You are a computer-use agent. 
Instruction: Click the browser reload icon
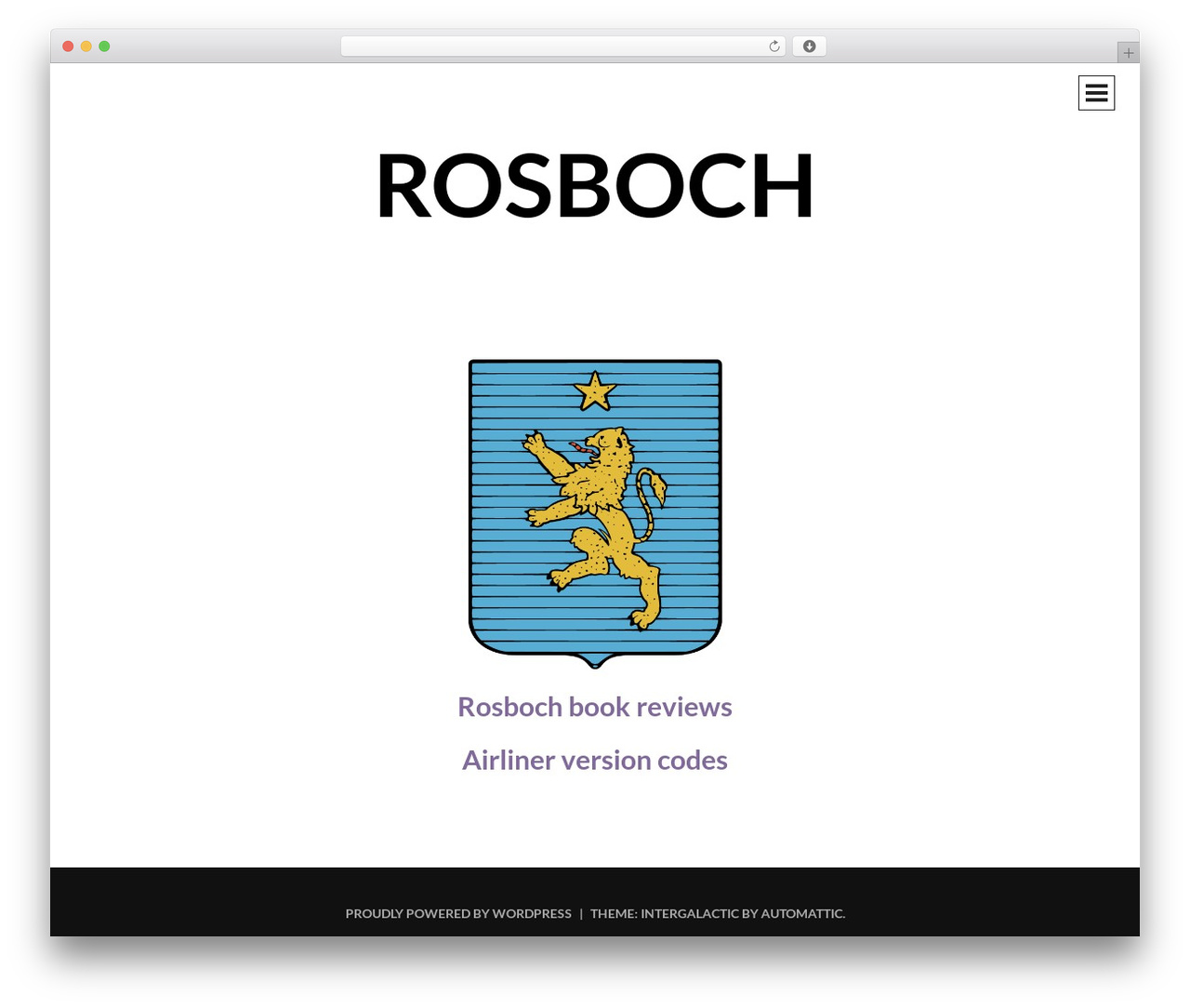click(774, 46)
